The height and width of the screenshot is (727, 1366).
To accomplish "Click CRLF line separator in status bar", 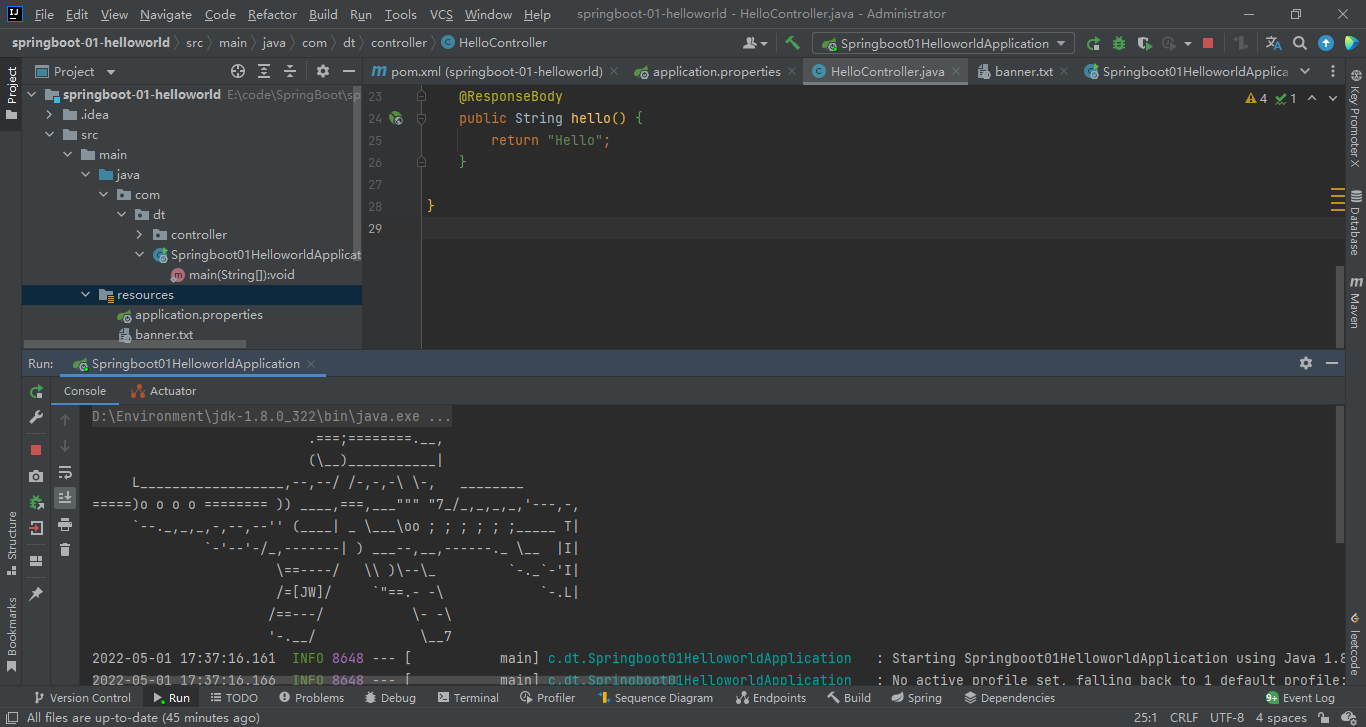I will pos(1184,718).
